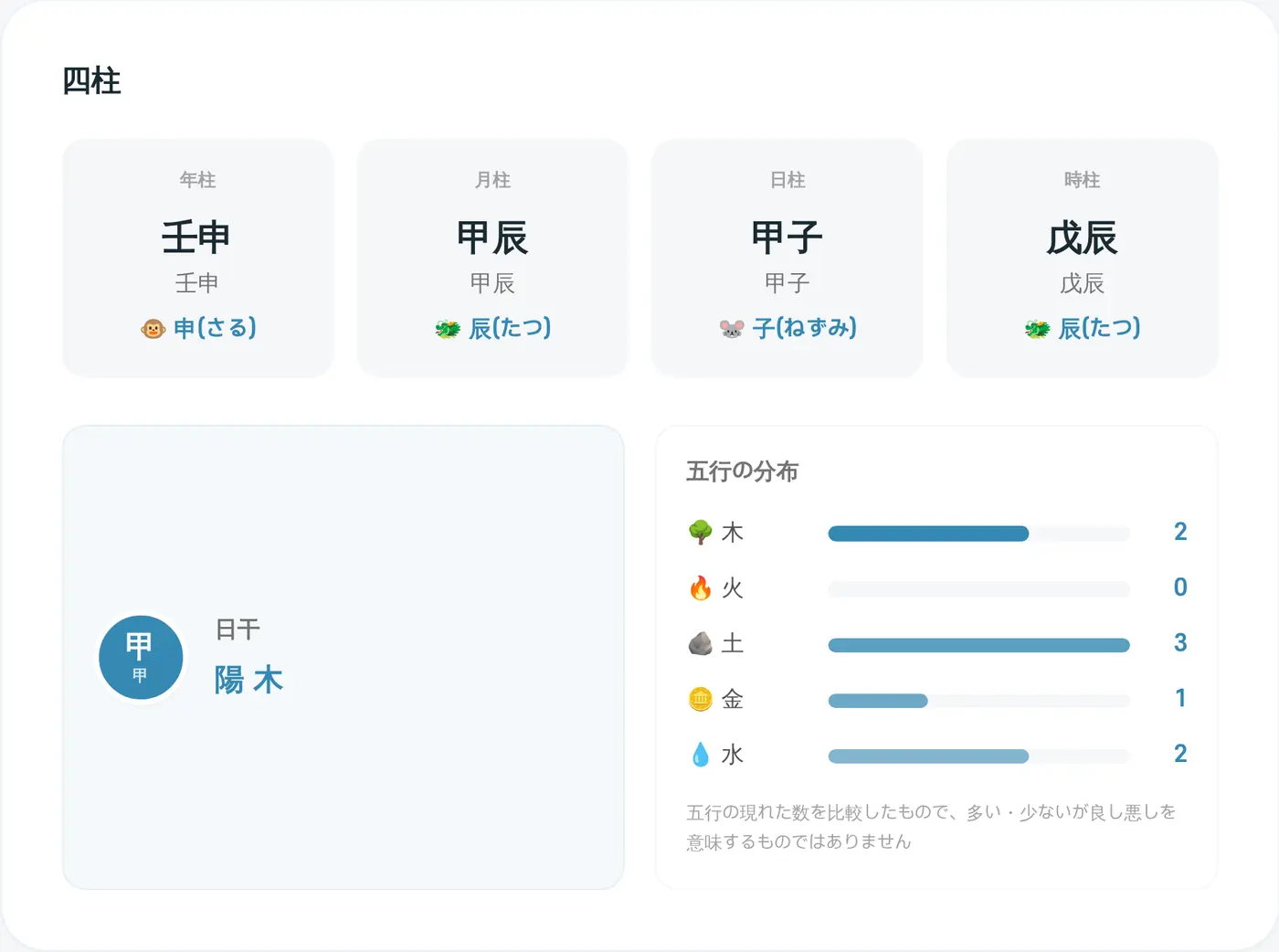Click the round 甲 day-stem badge
This screenshot has width=1279, height=952.
click(x=141, y=658)
